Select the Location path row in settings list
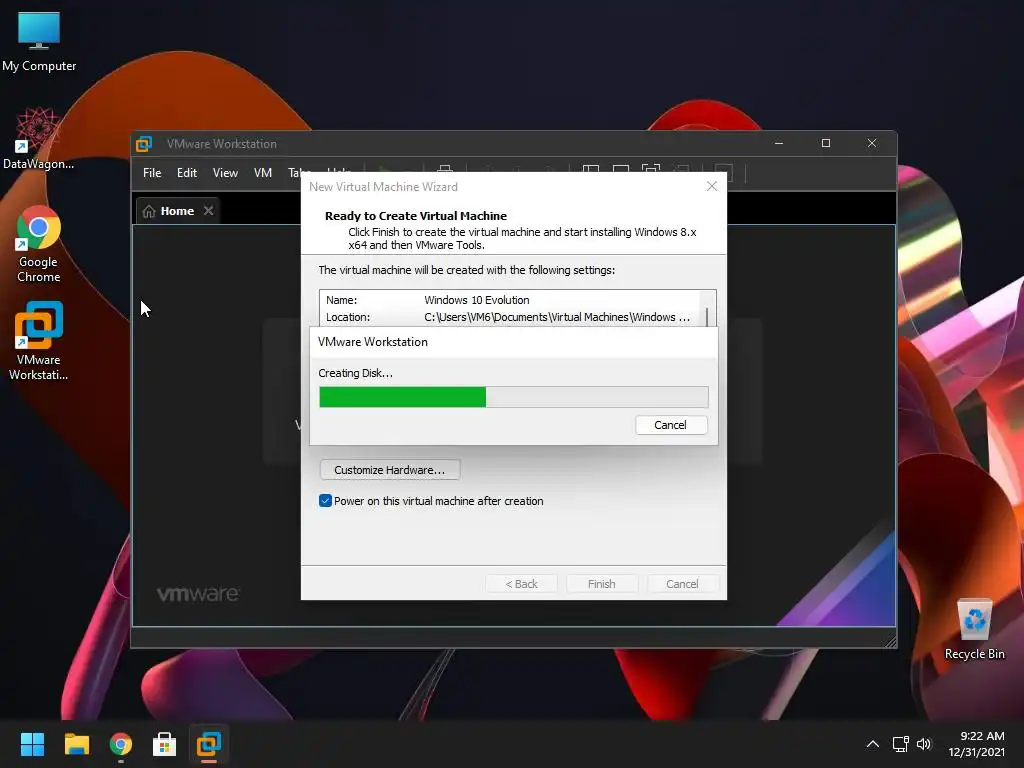 coord(508,317)
